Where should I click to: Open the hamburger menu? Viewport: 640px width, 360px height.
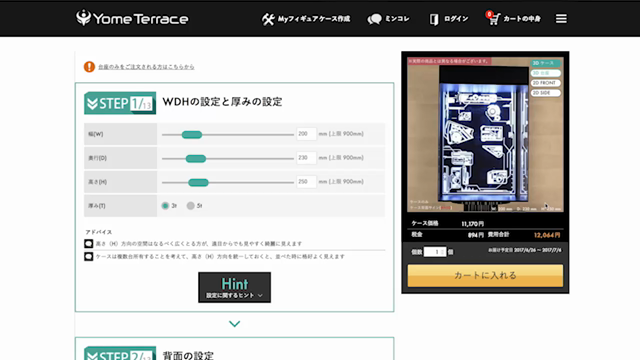coord(561,19)
